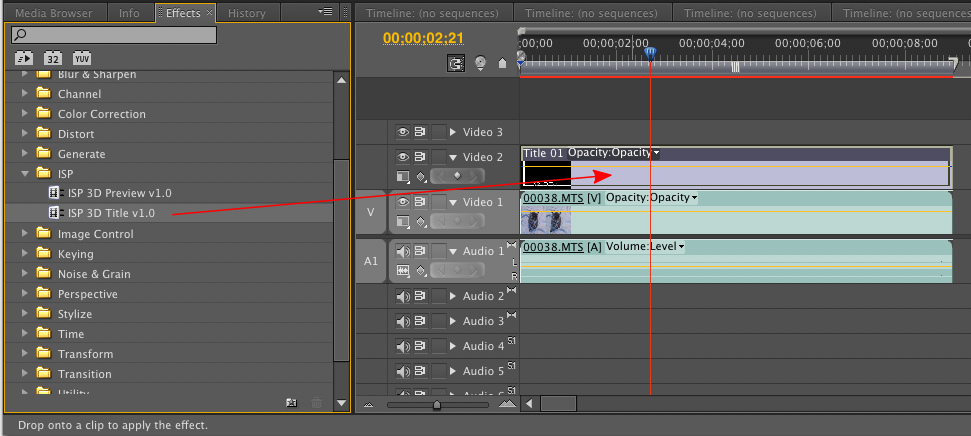The image size is (971, 436).
Task: Collapse the Video 2 track
Action: [453, 157]
